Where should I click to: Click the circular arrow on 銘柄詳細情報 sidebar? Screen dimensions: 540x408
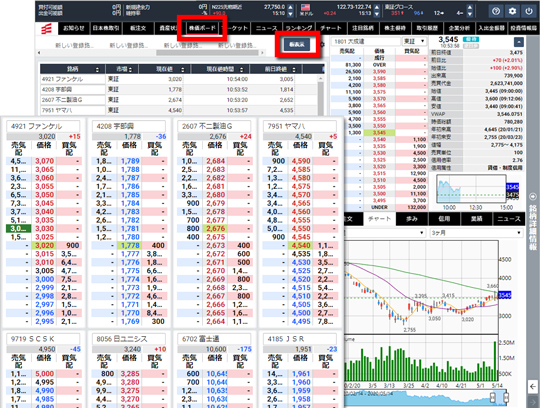533,197
